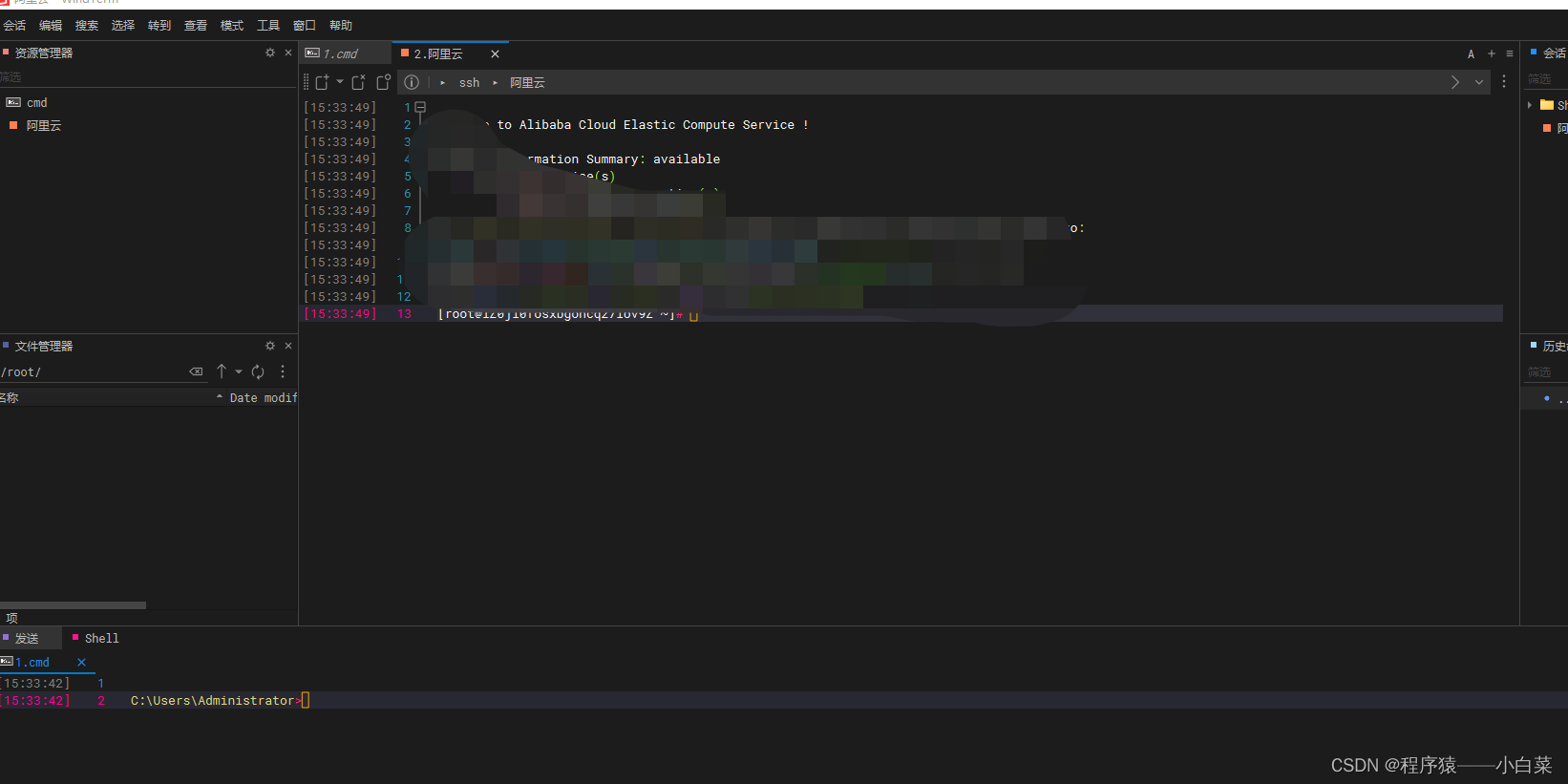Click the address bar forward chevron
The height and width of the screenshot is (784, 1568).
[x=1455, y=82]
